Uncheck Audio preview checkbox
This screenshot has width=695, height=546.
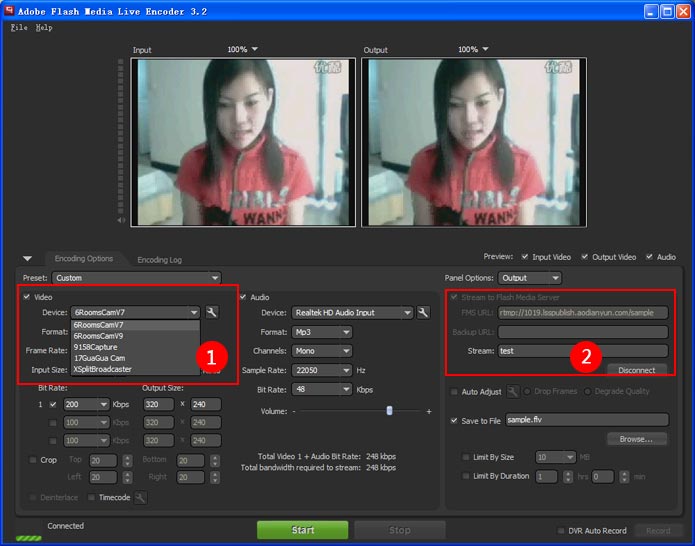[x=649, y=257]
